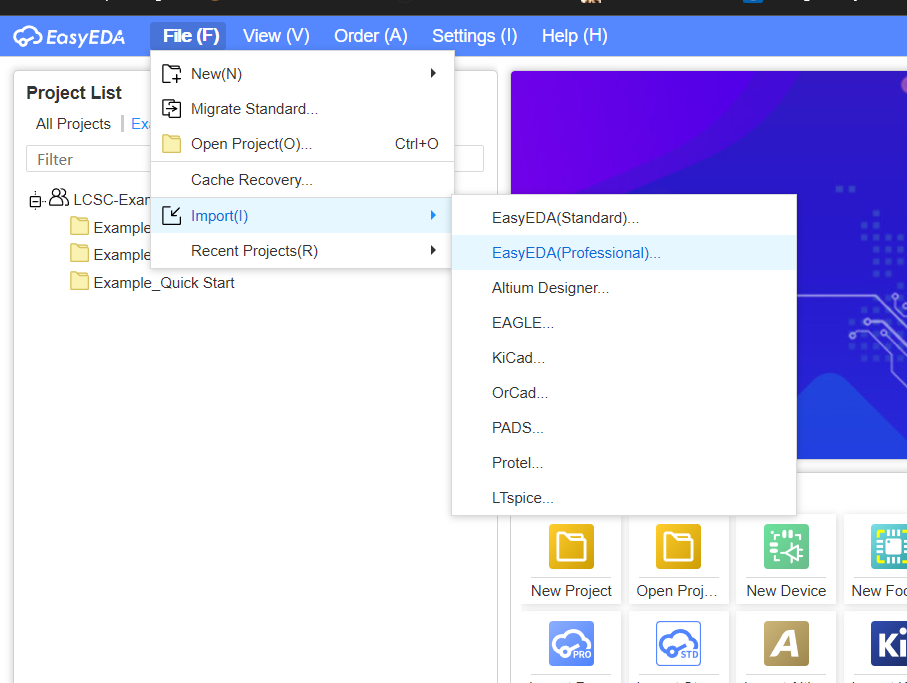Expand the Import(I) submenu arrow
907x683 pixels.
click(x=433, y=215)
